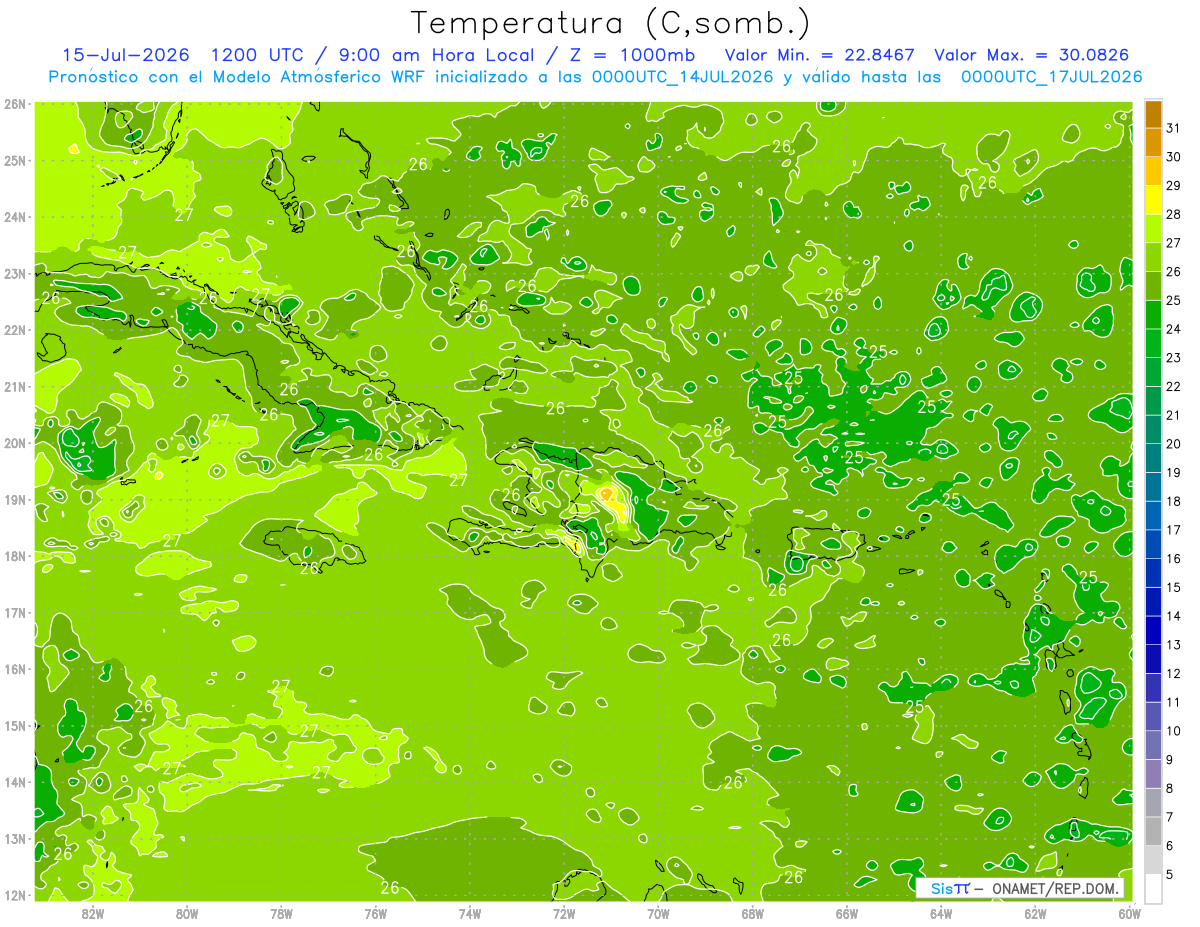The width and height of the screenshot is (1200, 927).
Task: Click the longitude label "64W"
Action: coord(941,913)
